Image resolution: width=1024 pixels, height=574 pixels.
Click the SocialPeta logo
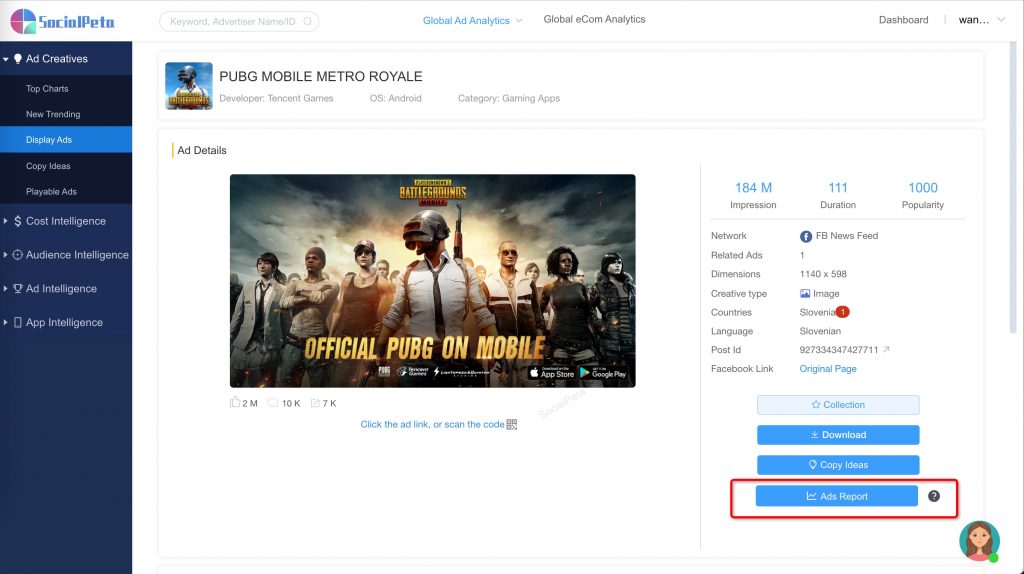(x=63, y=21)
